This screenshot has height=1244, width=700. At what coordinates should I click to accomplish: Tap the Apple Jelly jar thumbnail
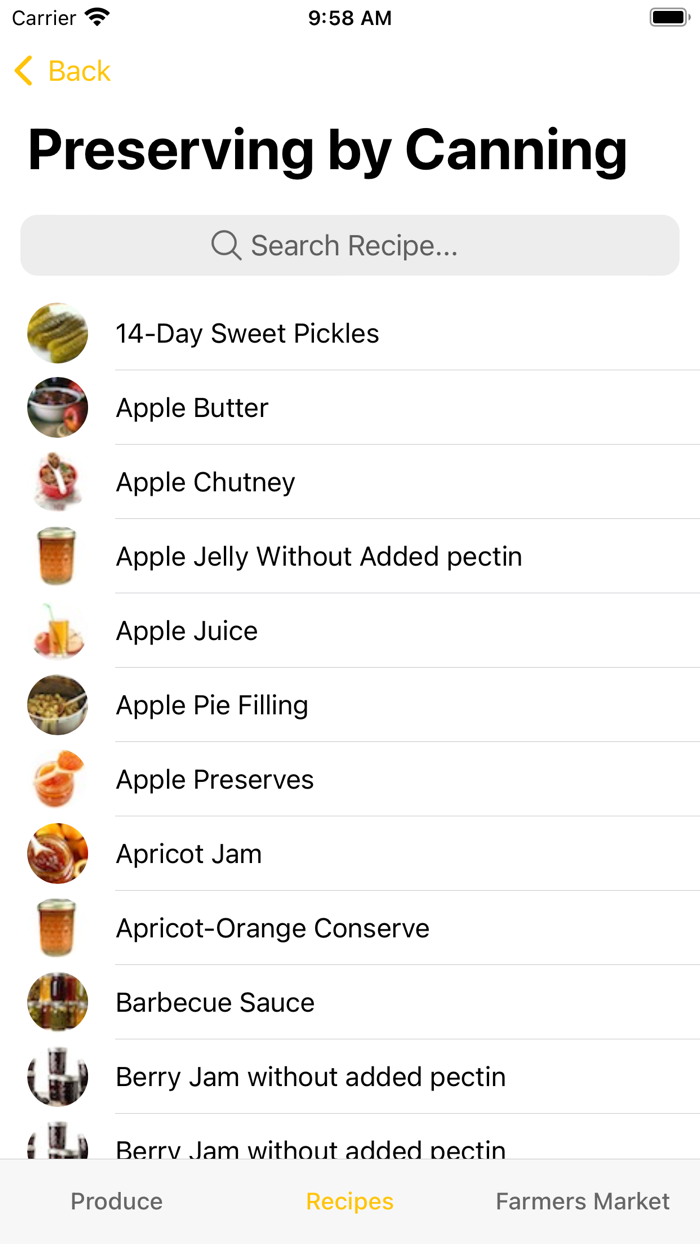click(x=57, y=556)
